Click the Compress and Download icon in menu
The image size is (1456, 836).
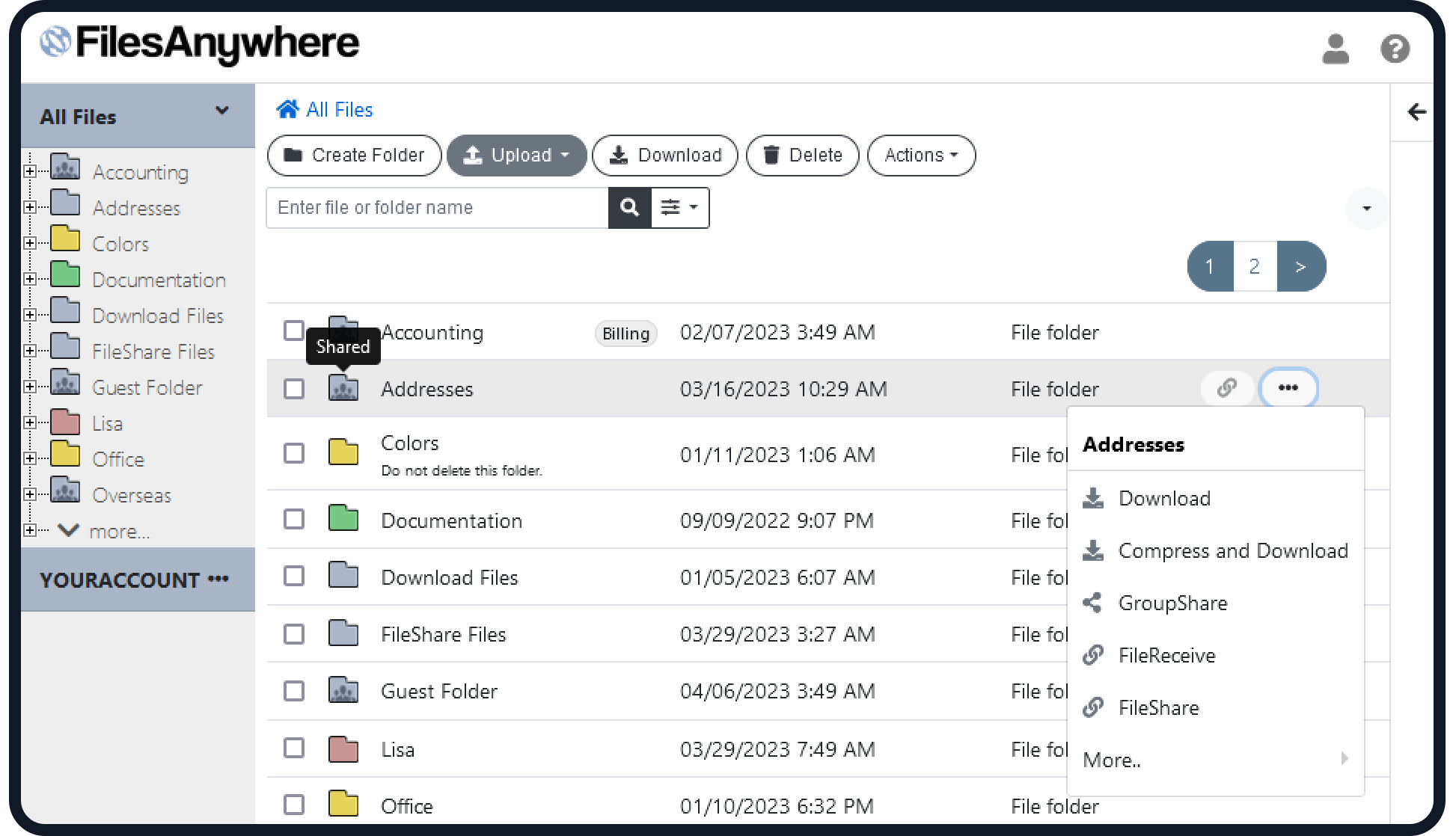coord(1093,550)
